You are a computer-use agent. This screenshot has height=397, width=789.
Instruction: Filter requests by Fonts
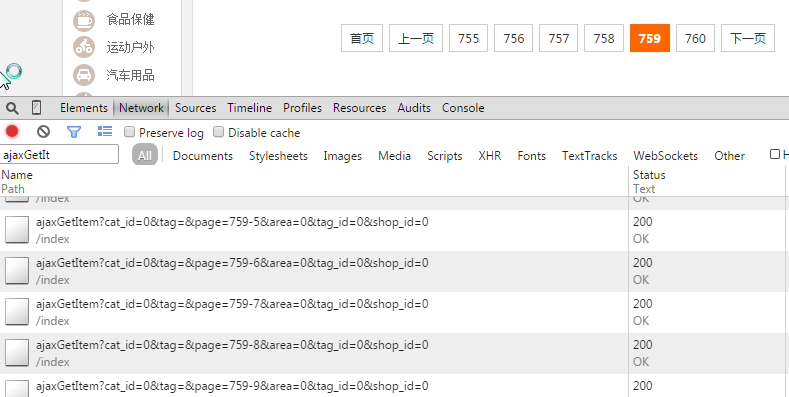pos(531,156)
